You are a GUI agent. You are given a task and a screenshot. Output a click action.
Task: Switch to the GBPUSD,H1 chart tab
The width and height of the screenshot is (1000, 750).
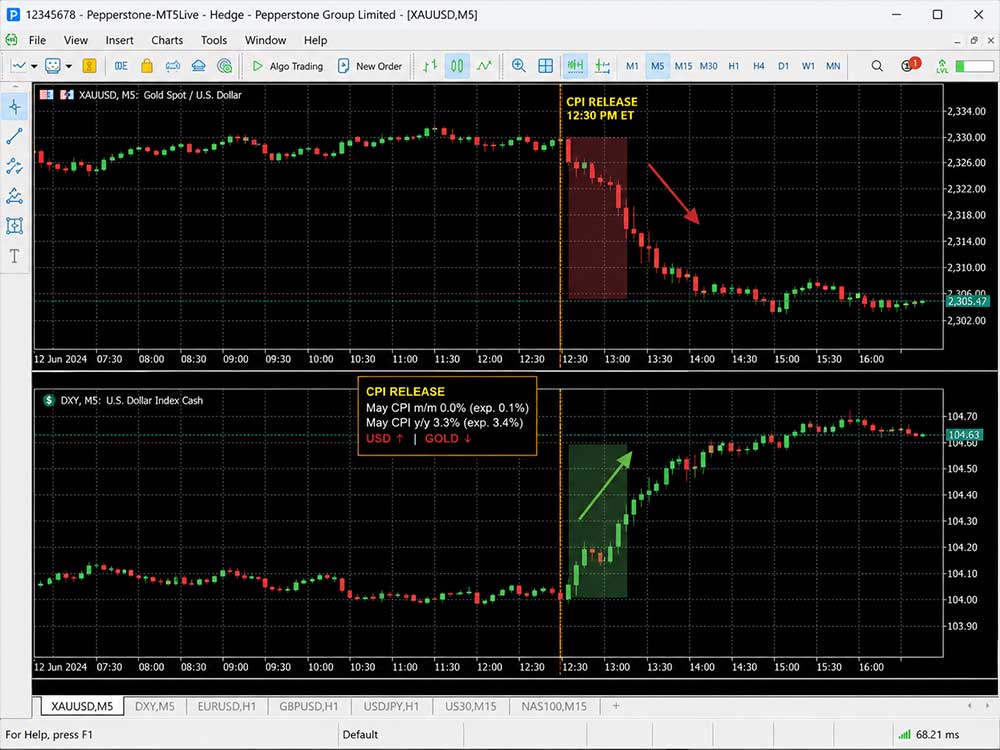coord(309,706)
